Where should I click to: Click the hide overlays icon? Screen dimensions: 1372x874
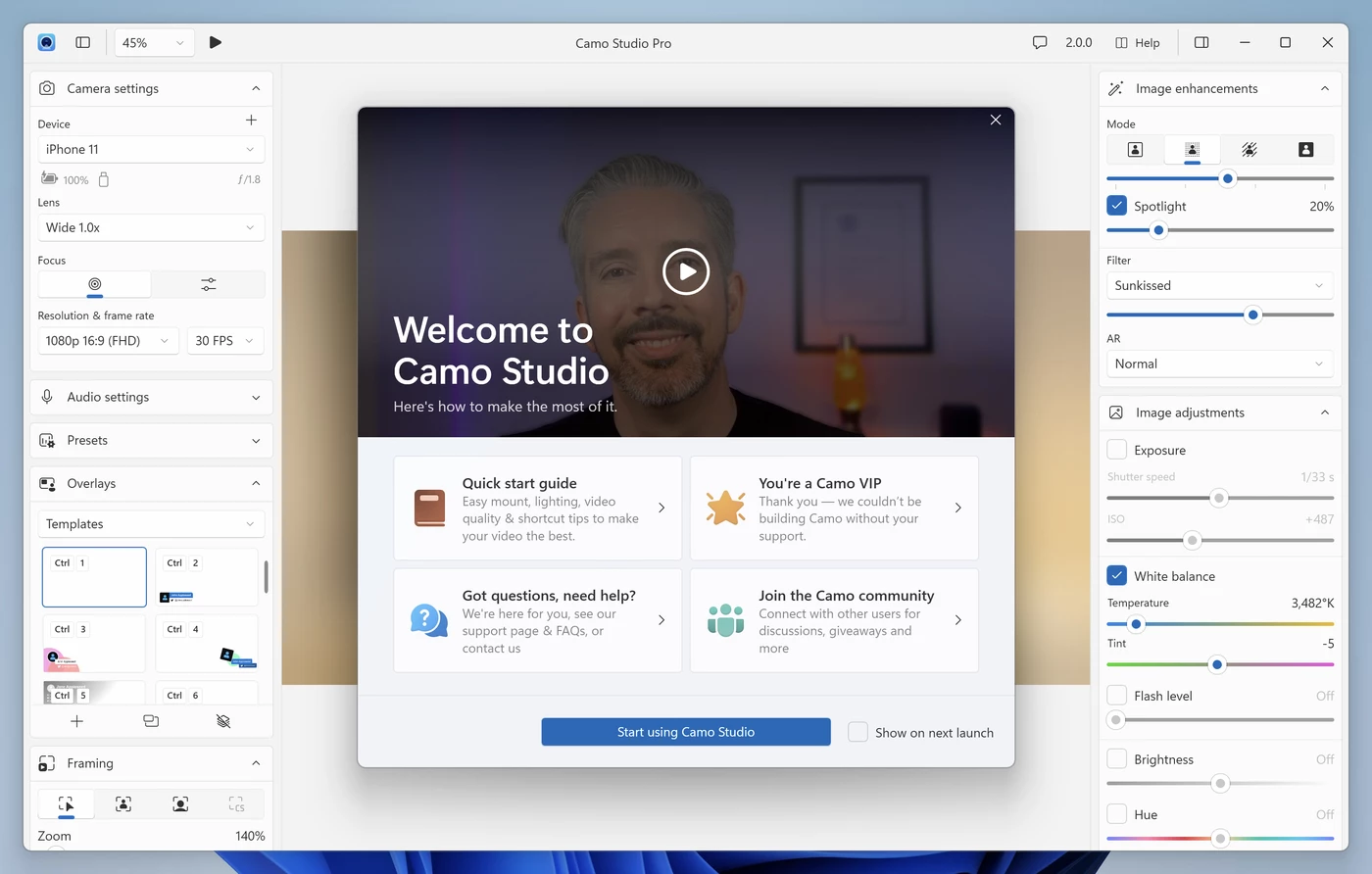click(x=223, y=721)
